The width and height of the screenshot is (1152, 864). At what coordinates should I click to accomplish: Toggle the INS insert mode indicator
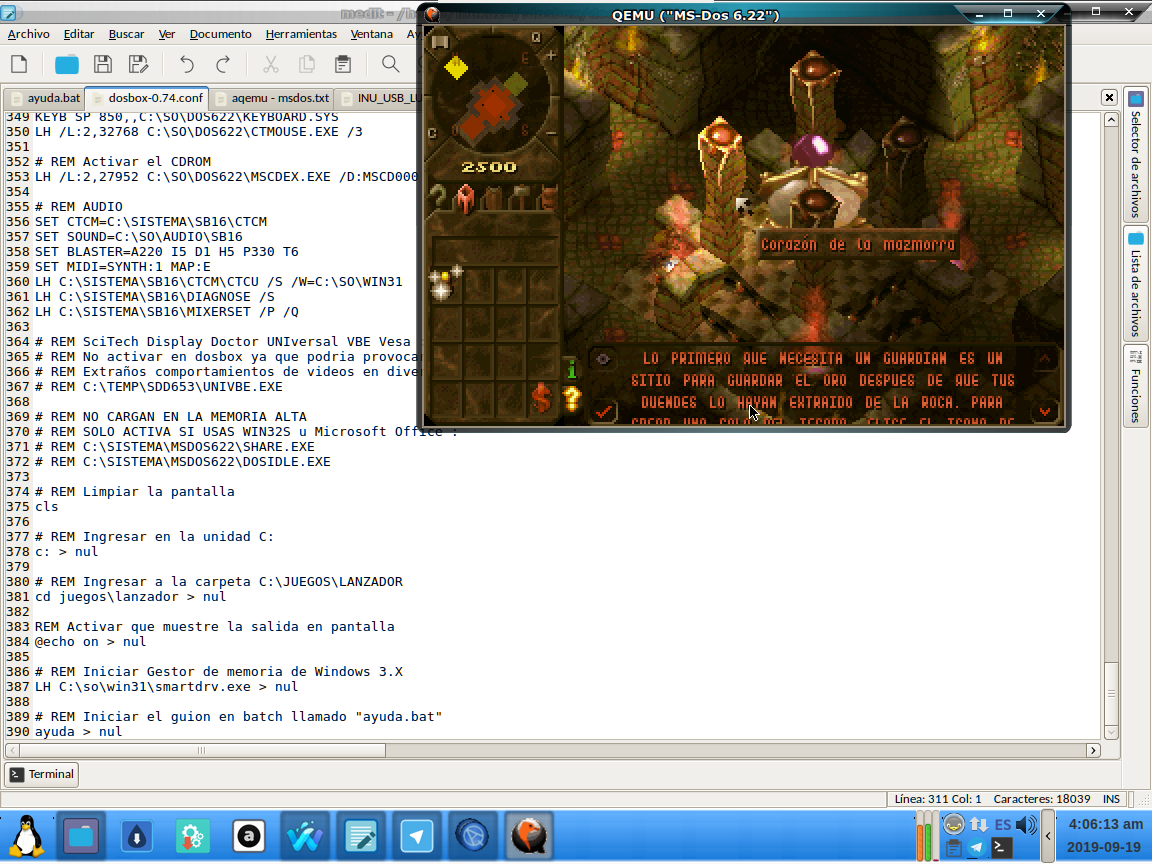1111,799
